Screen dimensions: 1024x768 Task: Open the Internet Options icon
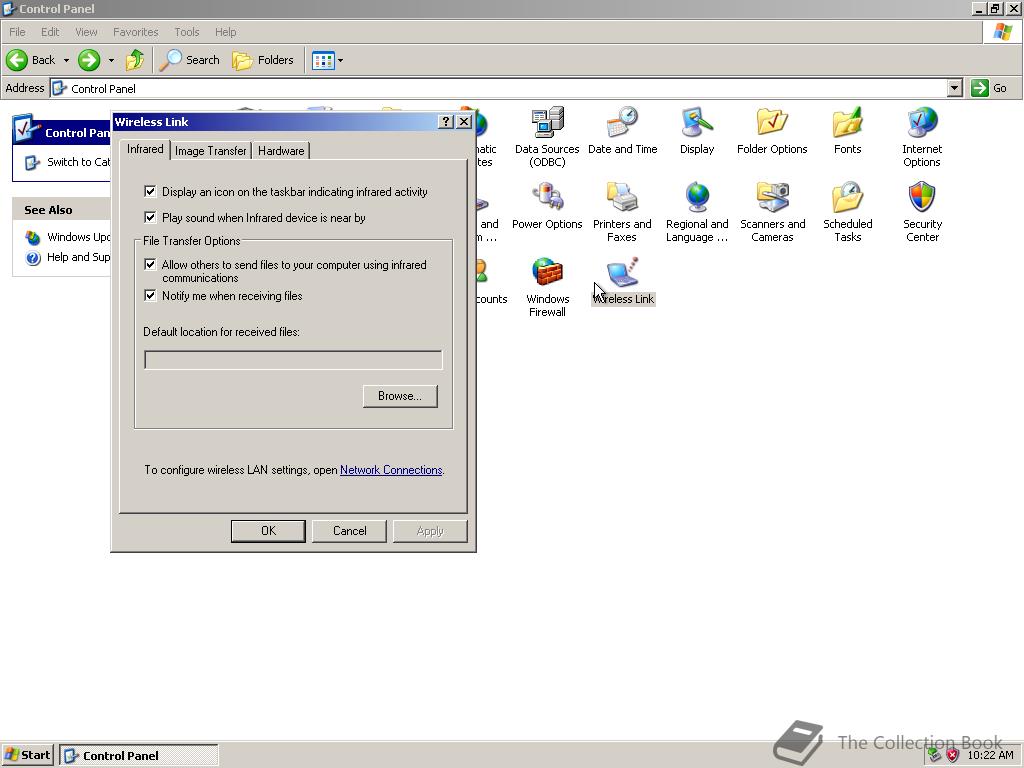(922, 122)
